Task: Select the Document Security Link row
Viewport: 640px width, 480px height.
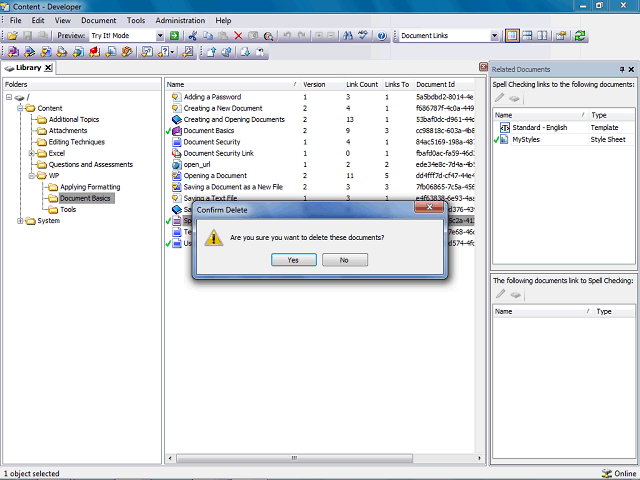Action: (320, 153)
